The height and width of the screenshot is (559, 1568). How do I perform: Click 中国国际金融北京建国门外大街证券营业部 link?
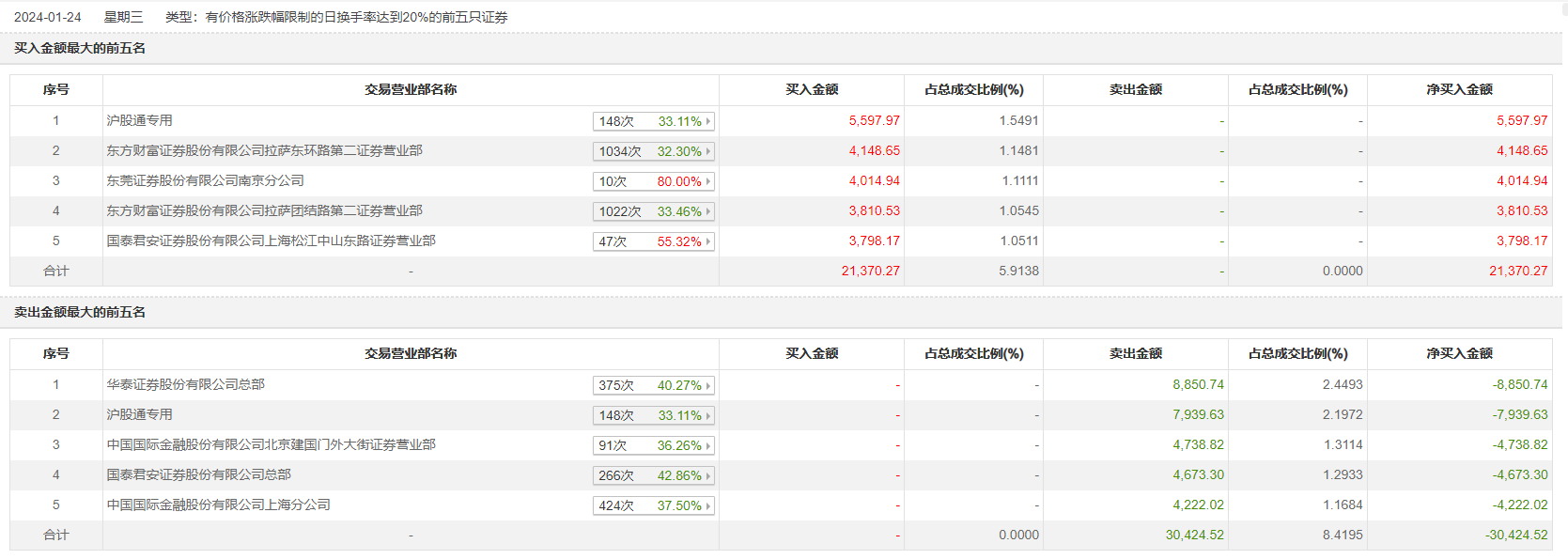pyautogui.click(x=271, y=444)
